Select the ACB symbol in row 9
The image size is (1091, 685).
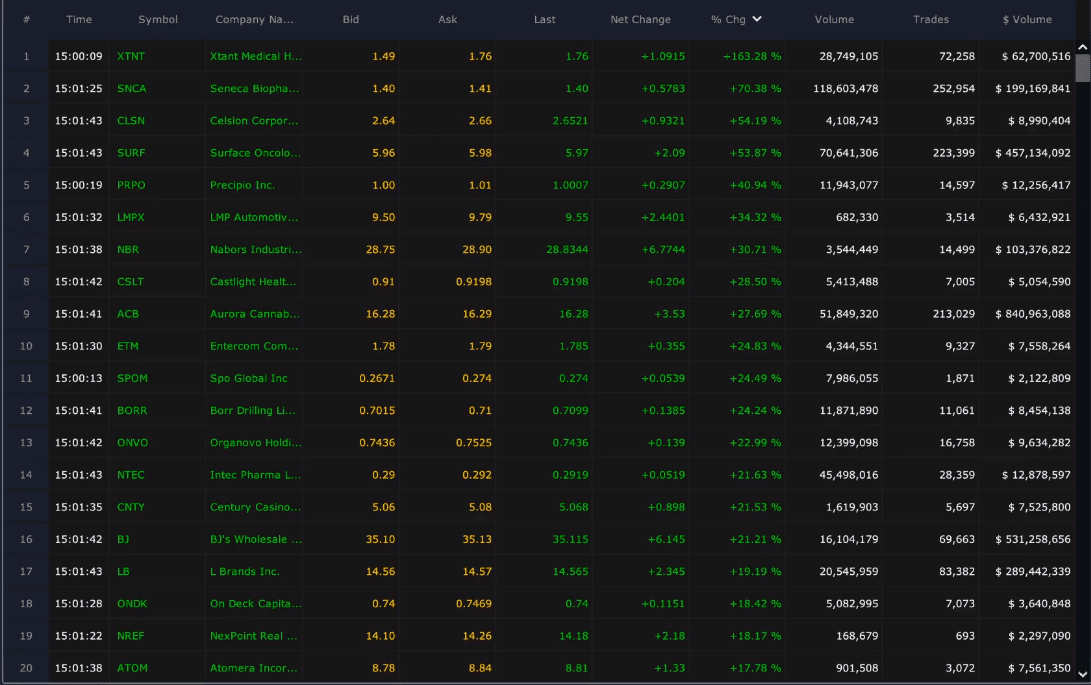point(128,314)
